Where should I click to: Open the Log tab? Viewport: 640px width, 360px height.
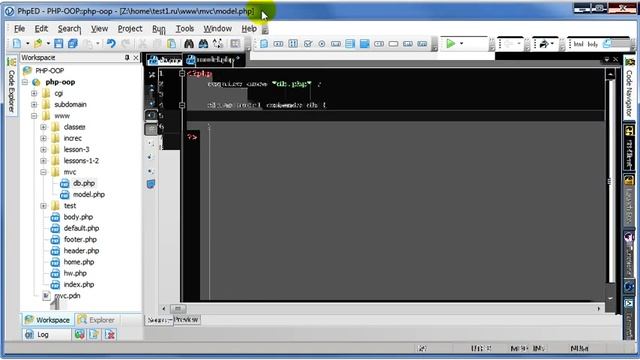tap(46, 335)
